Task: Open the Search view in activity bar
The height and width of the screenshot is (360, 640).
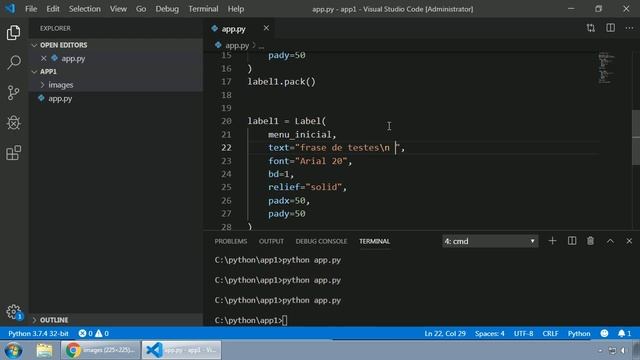Action: (13, 62)
